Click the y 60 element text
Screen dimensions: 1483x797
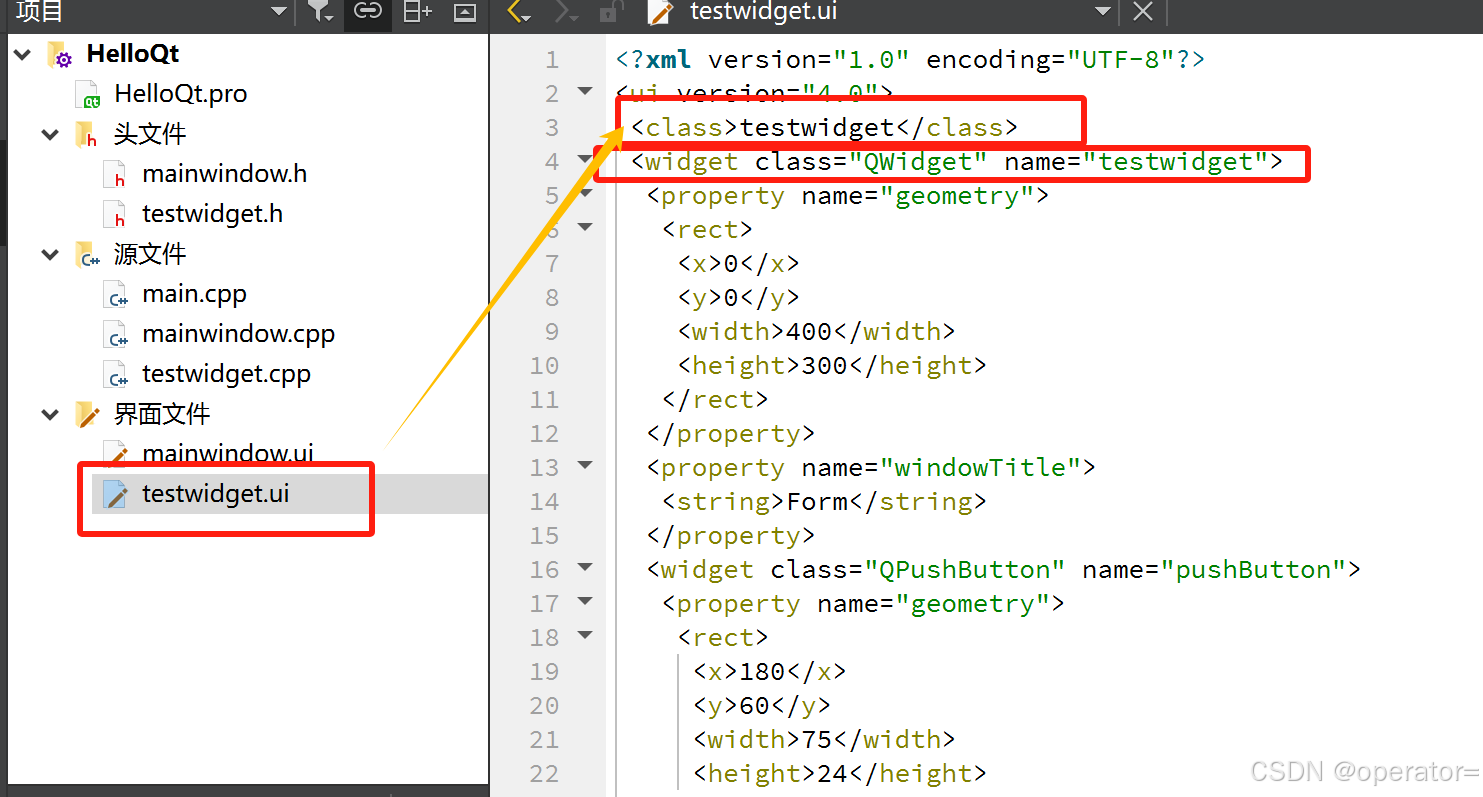coord(762,706)
